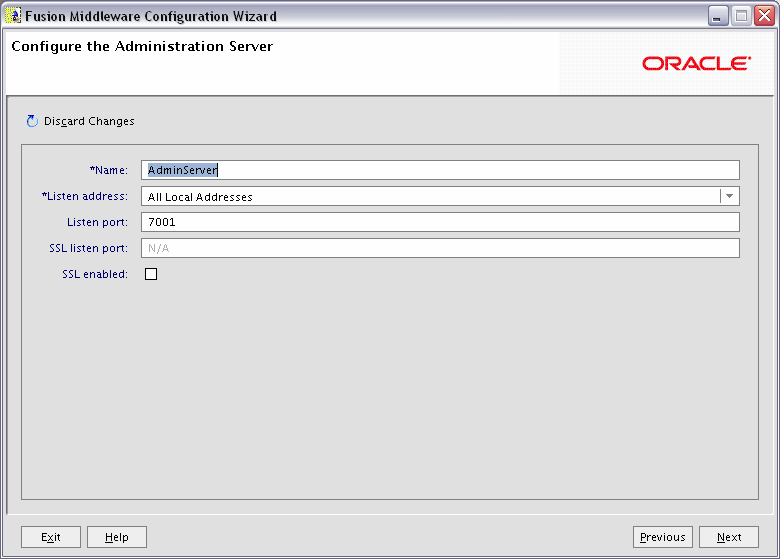Close the Fusion Middleware Configuration Wizard
Image resolution: width=780 pixels, height=559 pixels.
point(764,16)
